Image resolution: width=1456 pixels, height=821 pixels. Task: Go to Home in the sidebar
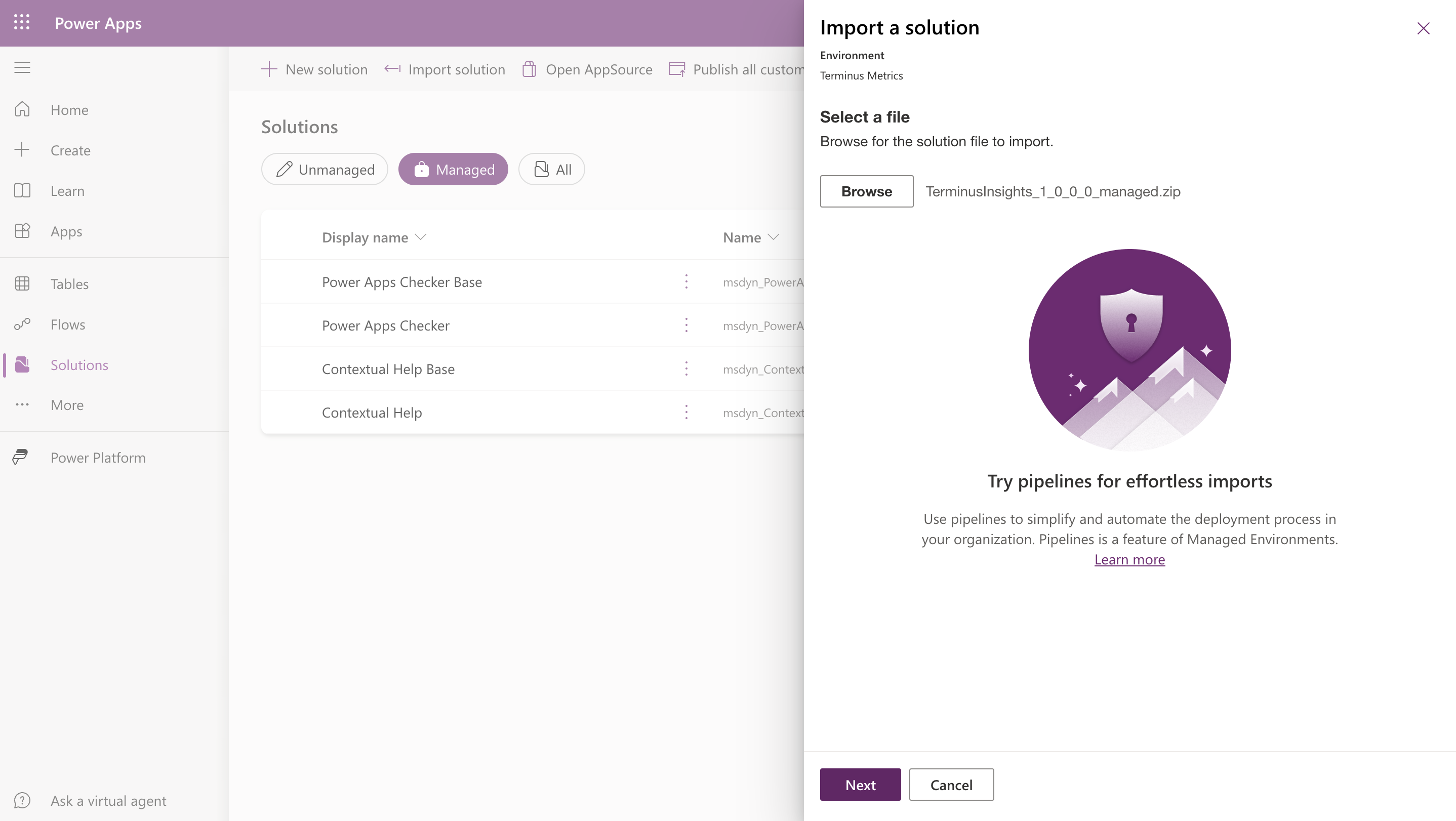coord(69,110)
